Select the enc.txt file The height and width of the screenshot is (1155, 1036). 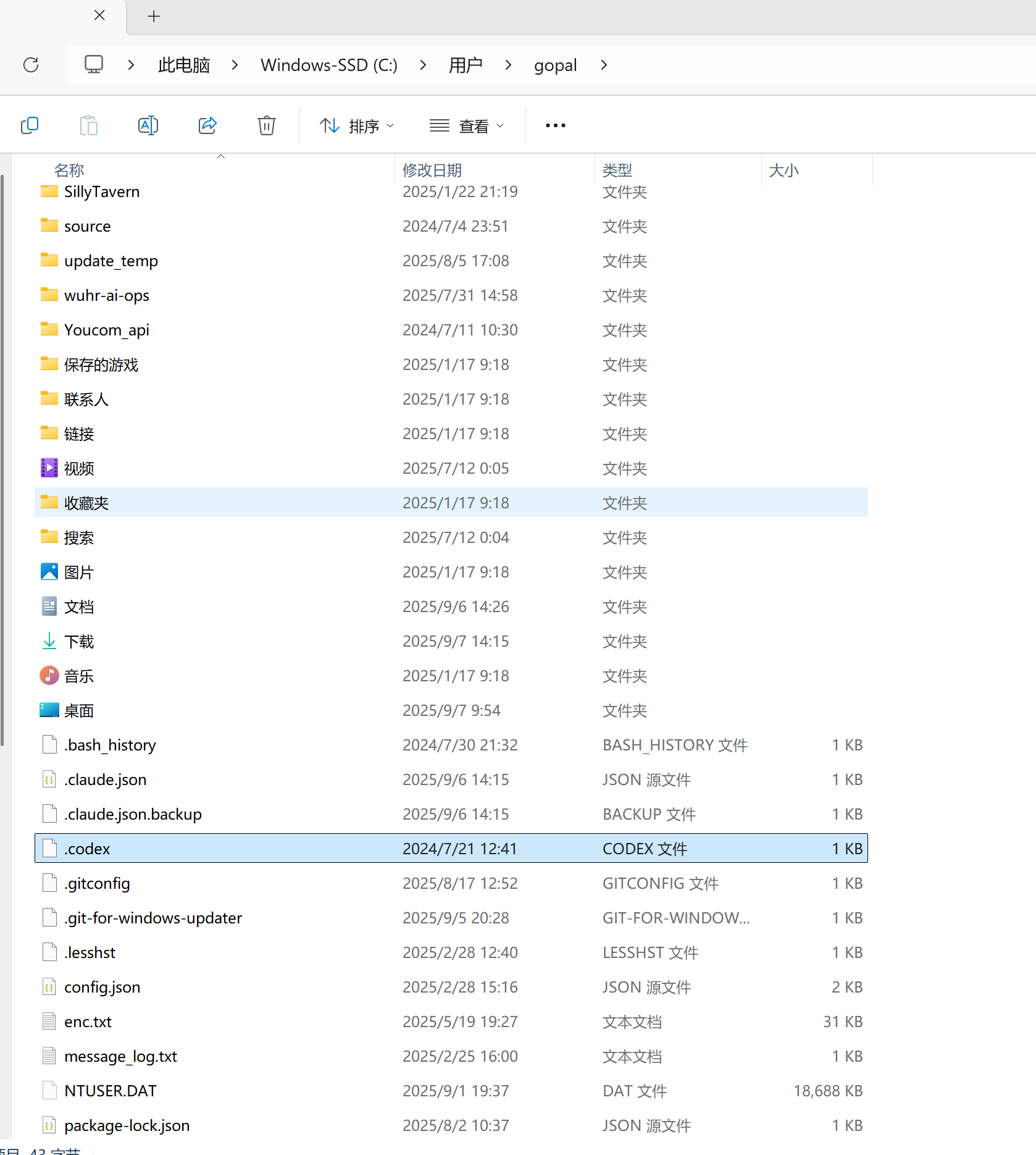click(x=451, y=1022)
